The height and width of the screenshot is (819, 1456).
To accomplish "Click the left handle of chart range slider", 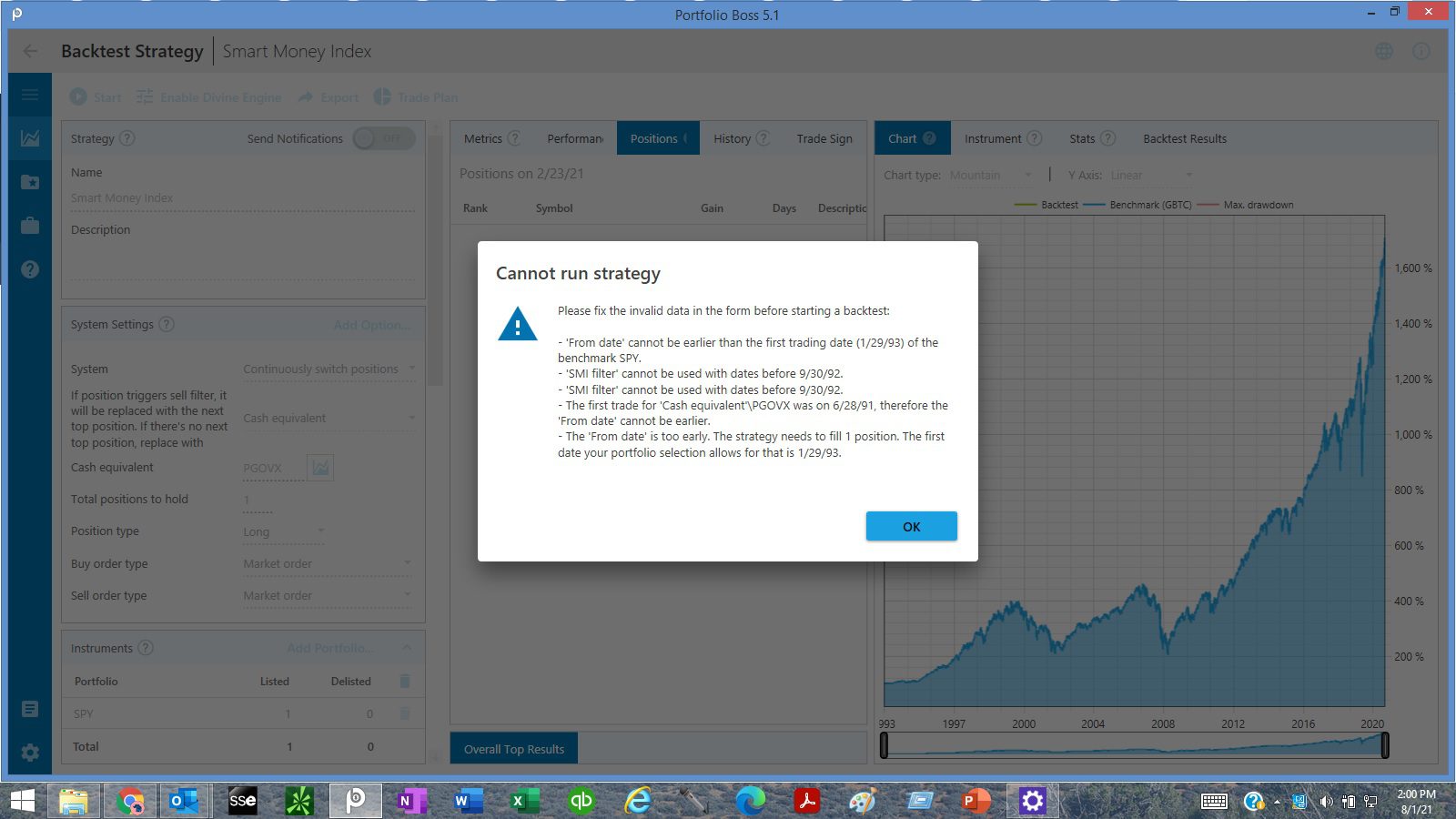I will 884,745.
